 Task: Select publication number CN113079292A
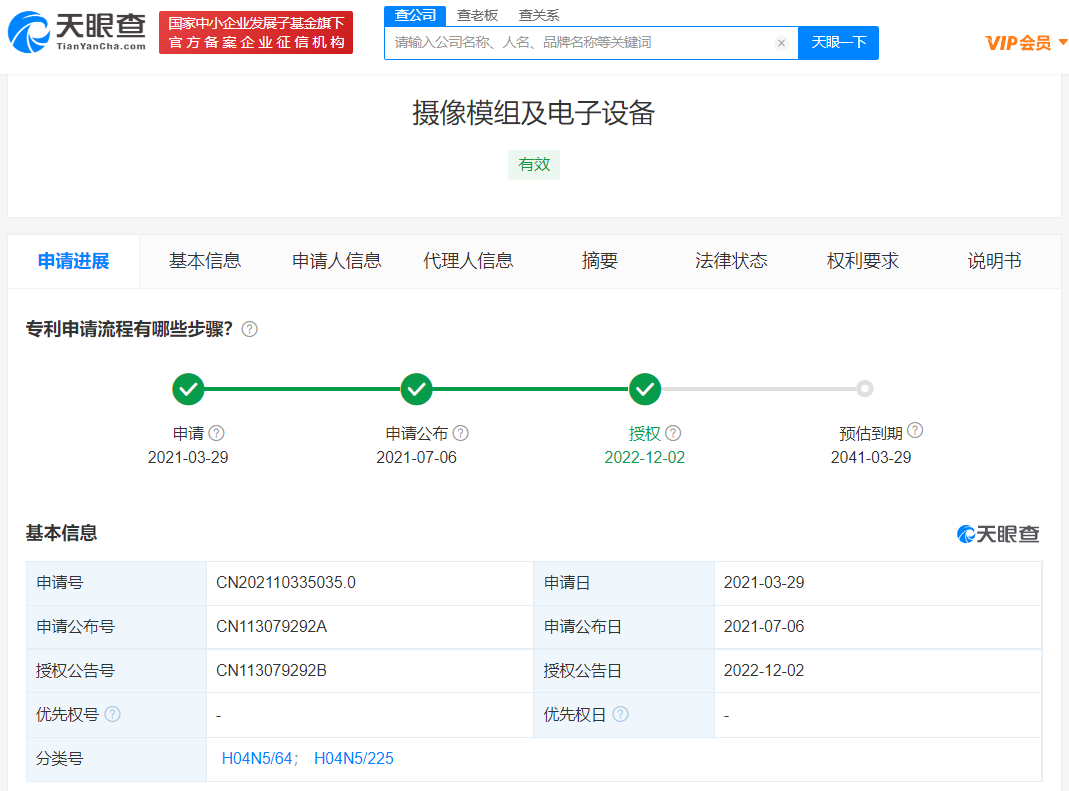click(271, 626)
